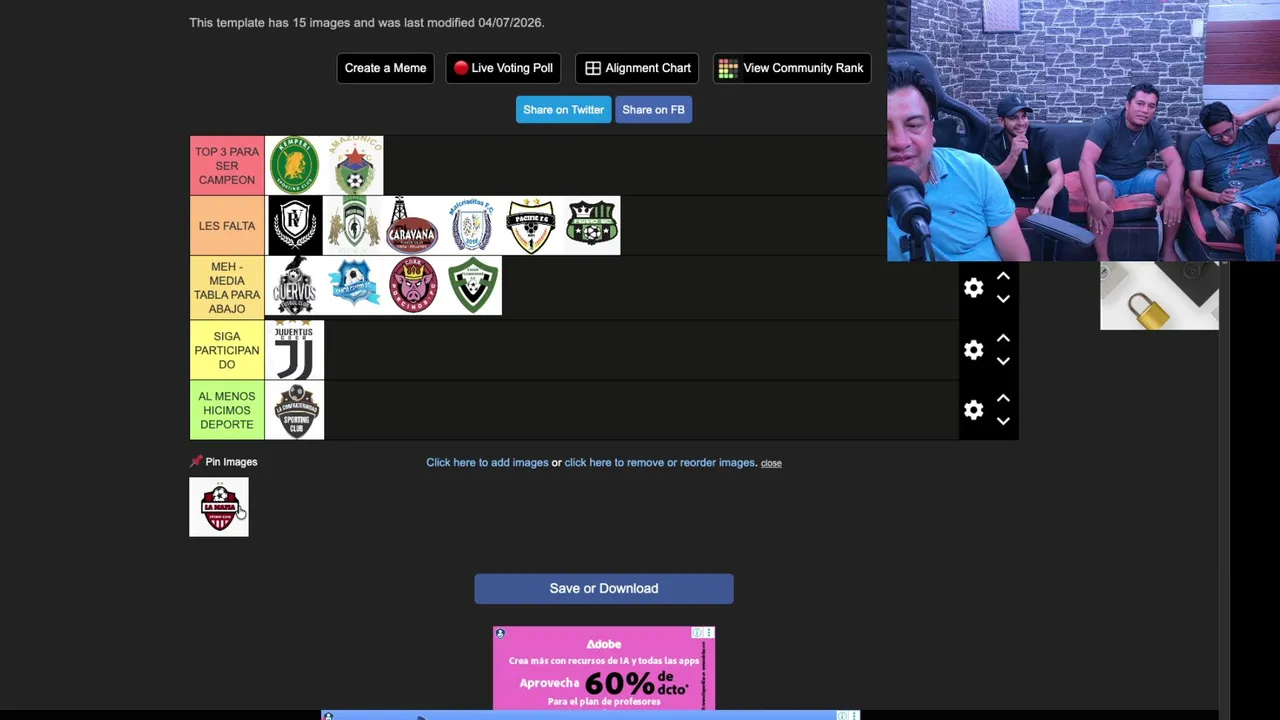This screenshot has height=720, width=1280.
Task: Click the AL MENOS HICIMOS DEPORTE green label
Action: pyautogui.click(x=227, y=410)
